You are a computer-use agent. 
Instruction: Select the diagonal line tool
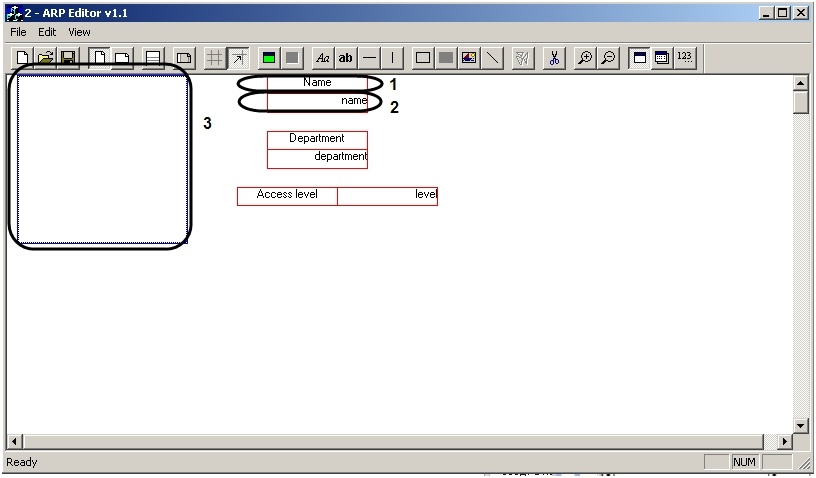(492, 58)
